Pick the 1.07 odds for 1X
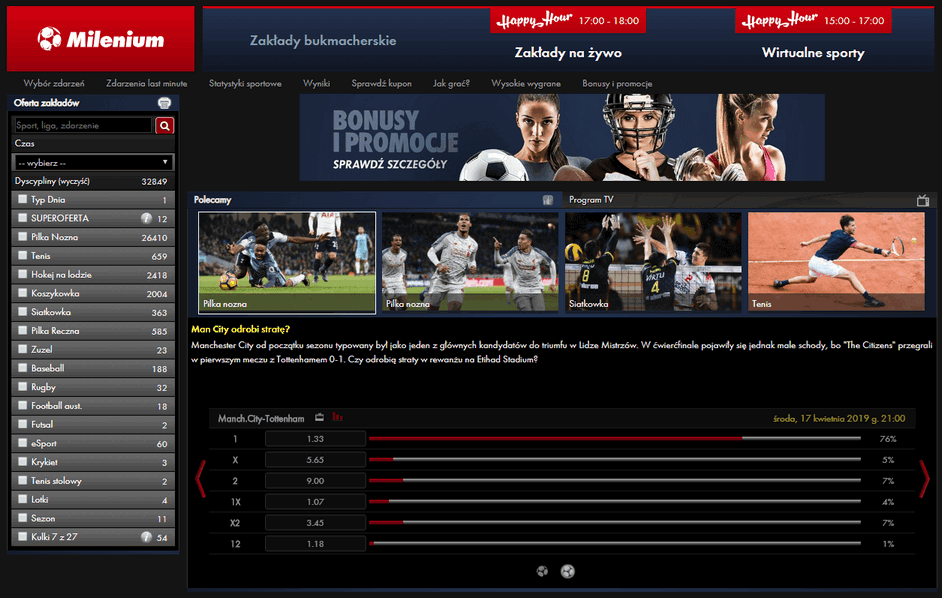 click(315, 502)
